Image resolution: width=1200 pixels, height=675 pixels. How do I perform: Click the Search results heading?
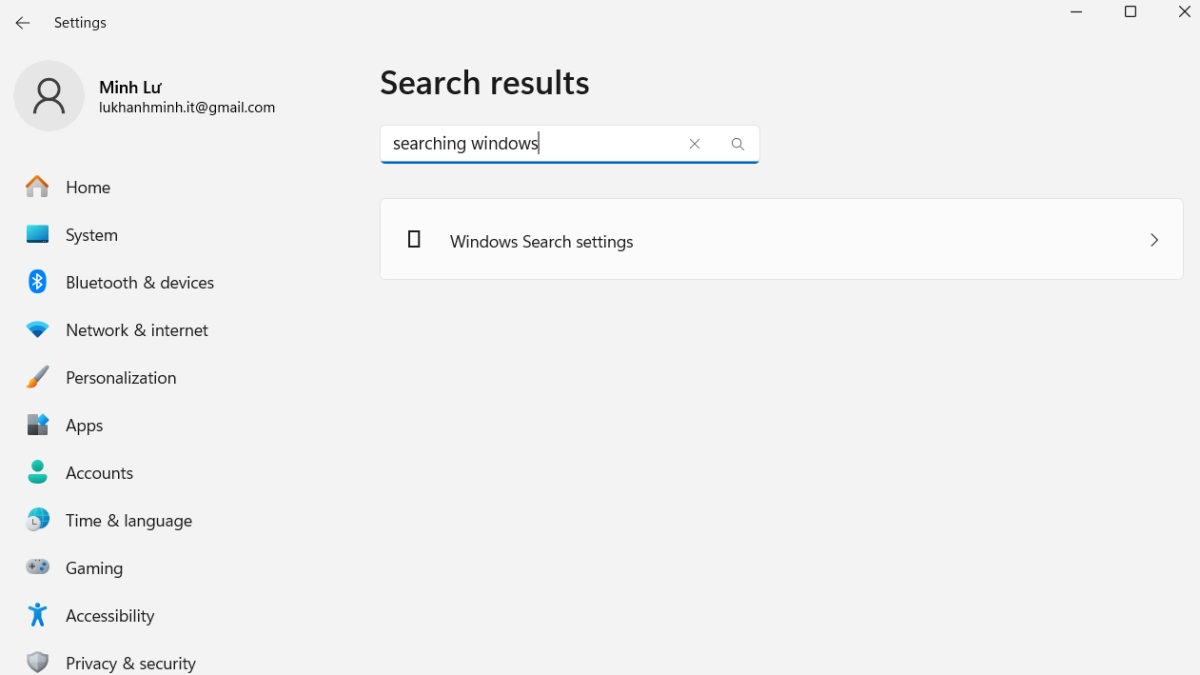485,83
